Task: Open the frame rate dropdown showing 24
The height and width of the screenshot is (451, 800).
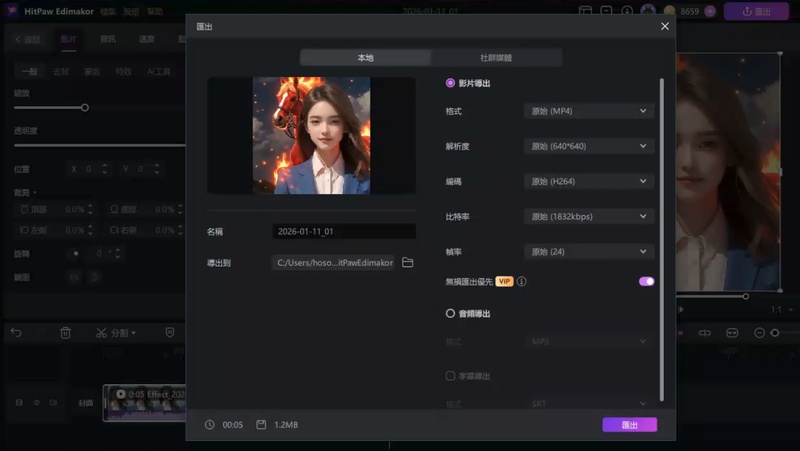Action: pyautogui.click(x=589, y=252)
